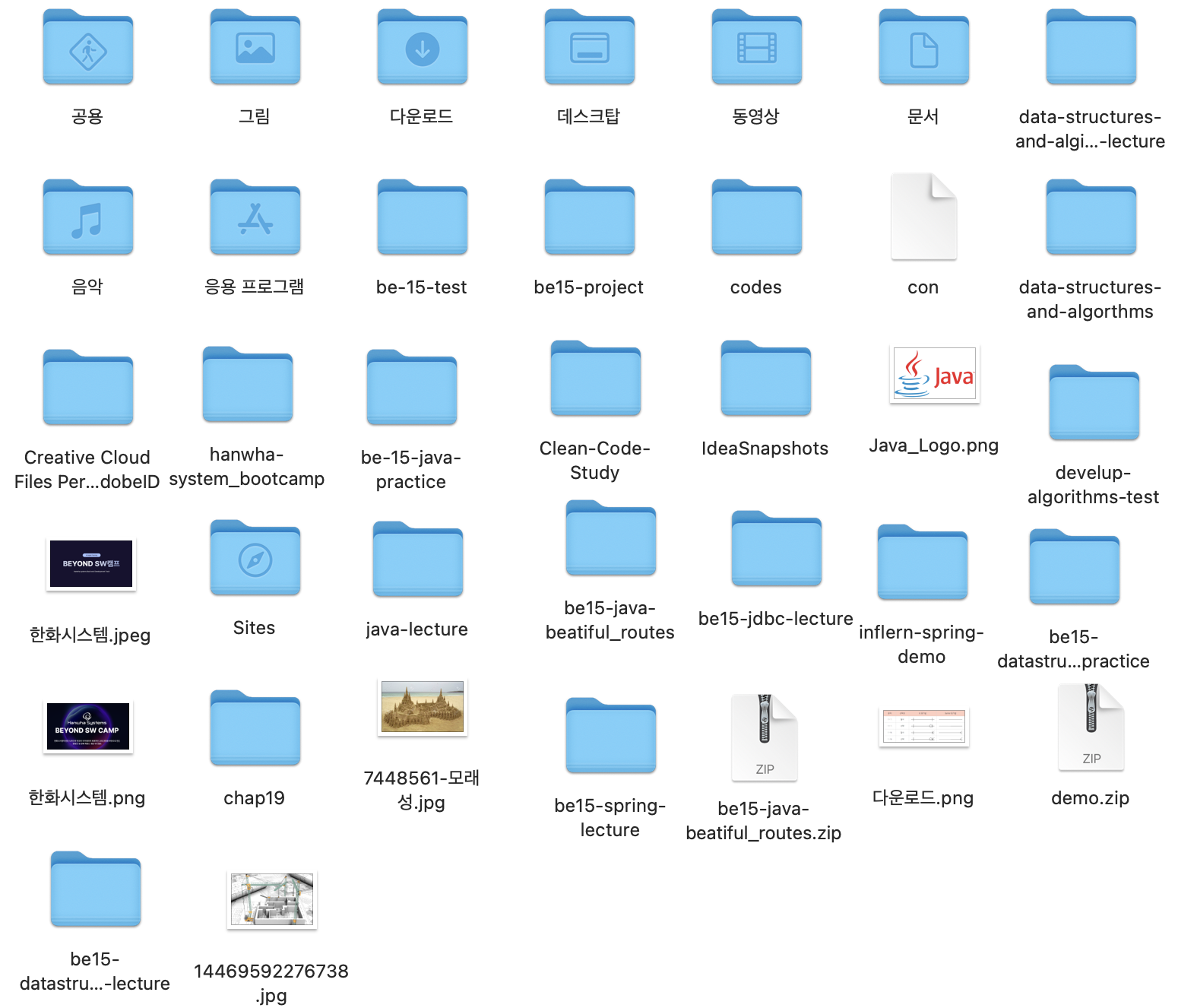Select the codes folder
Viewport: 1178px width, 1008px height.
point(757,217)
